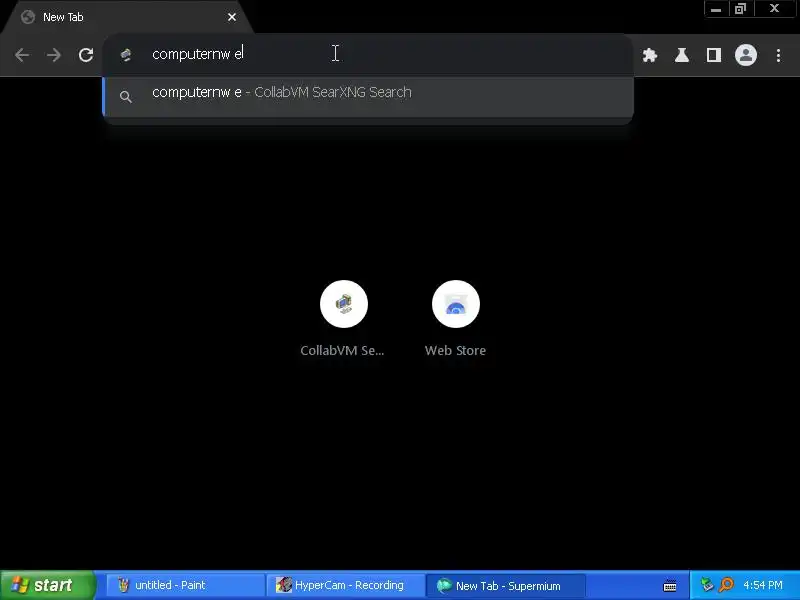Minimize the Supermium browser window
This screenshot has height=600, width=800.
pyautogui.click(x=716, y=9)
